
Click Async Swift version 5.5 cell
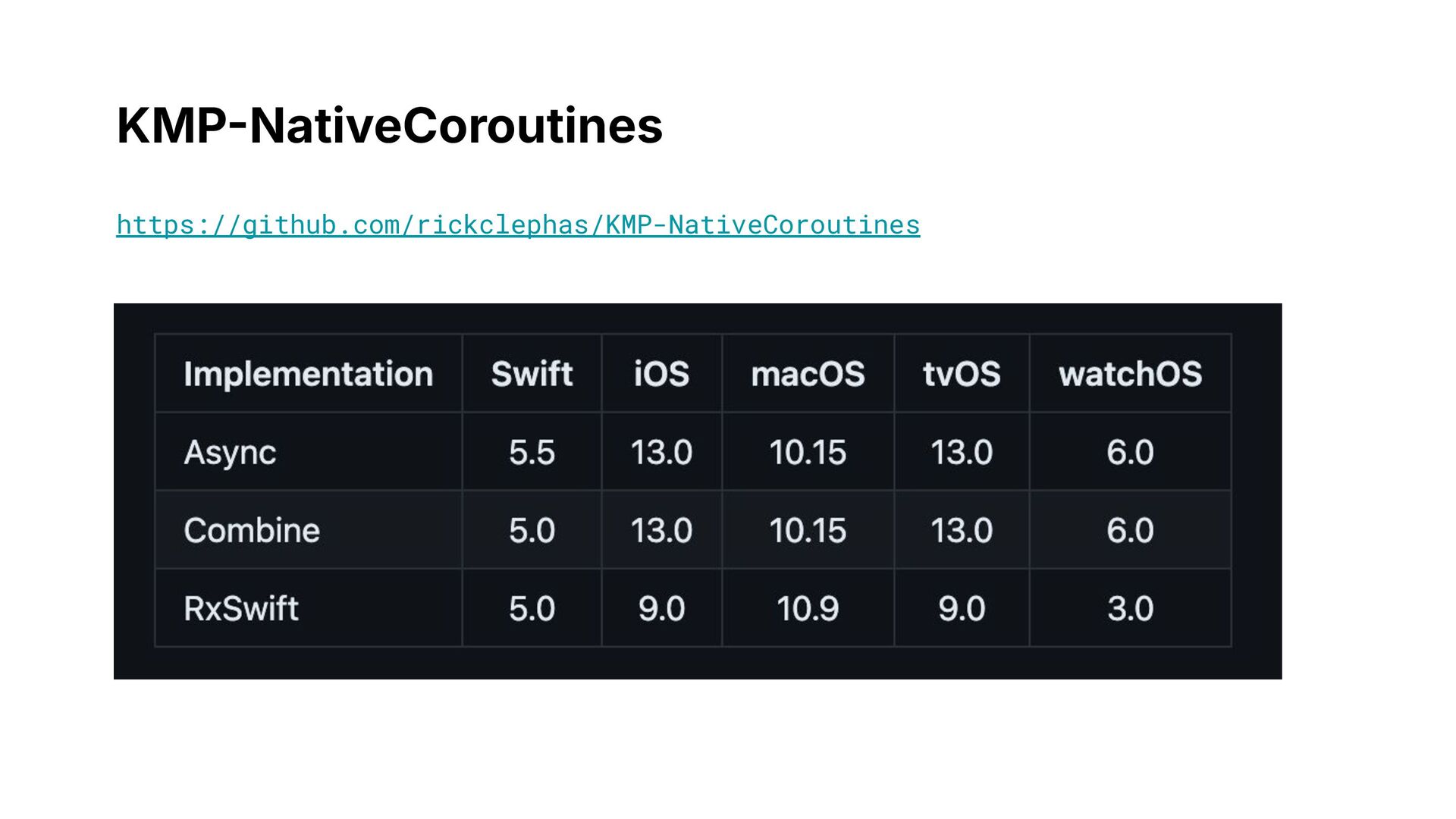coord(532,452)
